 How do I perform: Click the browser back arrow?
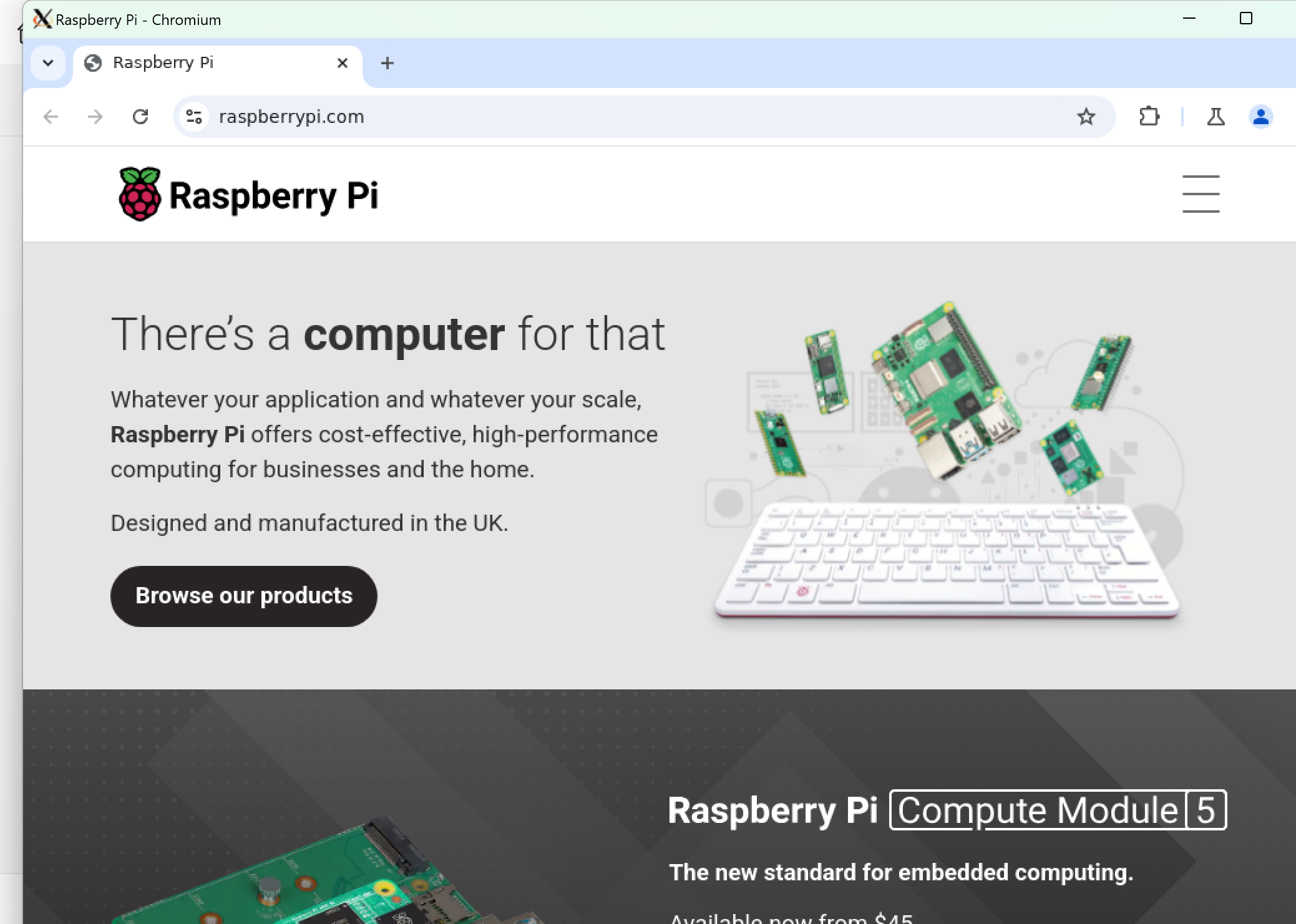coord(51,117)
